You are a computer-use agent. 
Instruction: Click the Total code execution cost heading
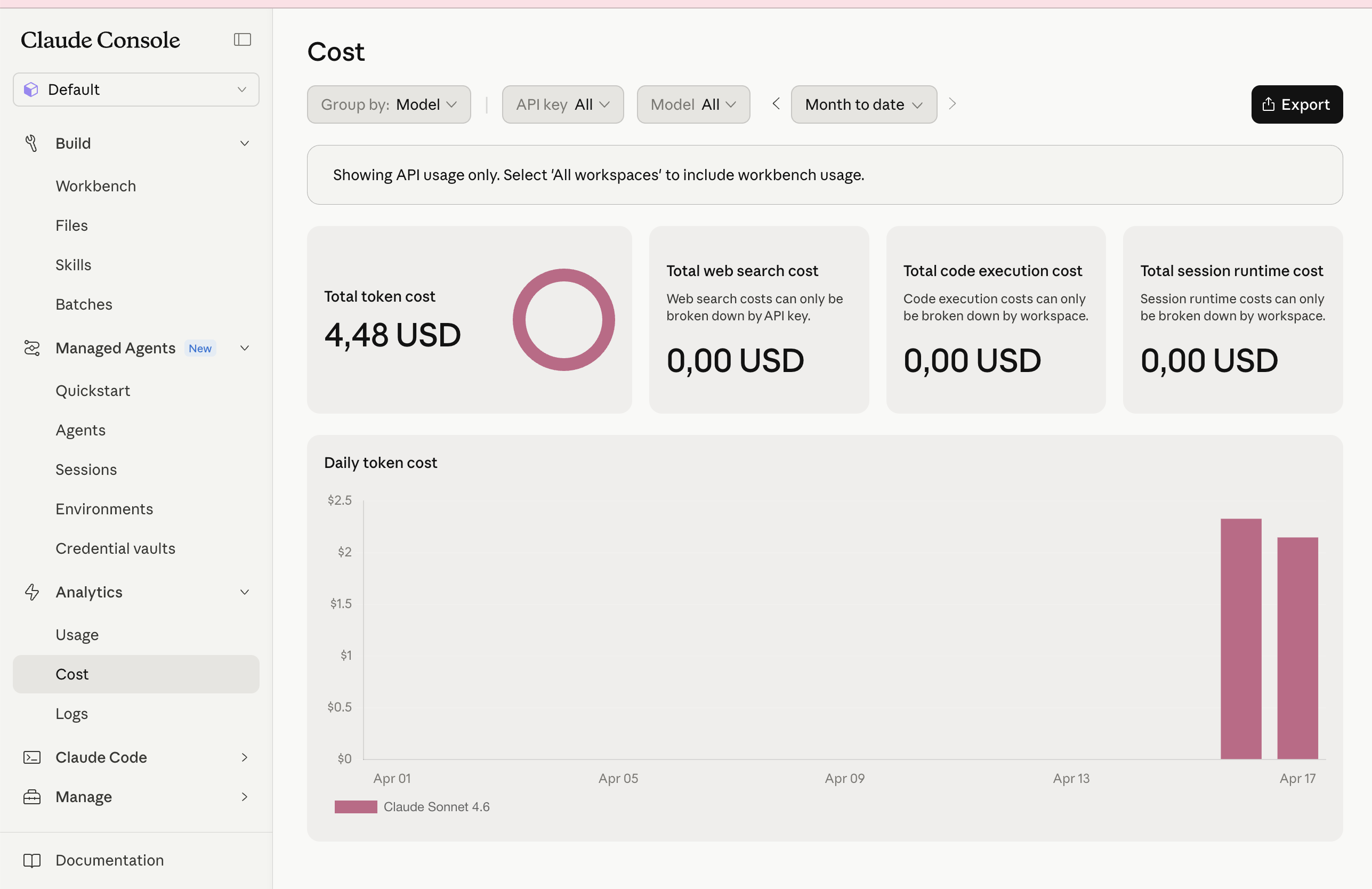[992, 270]
